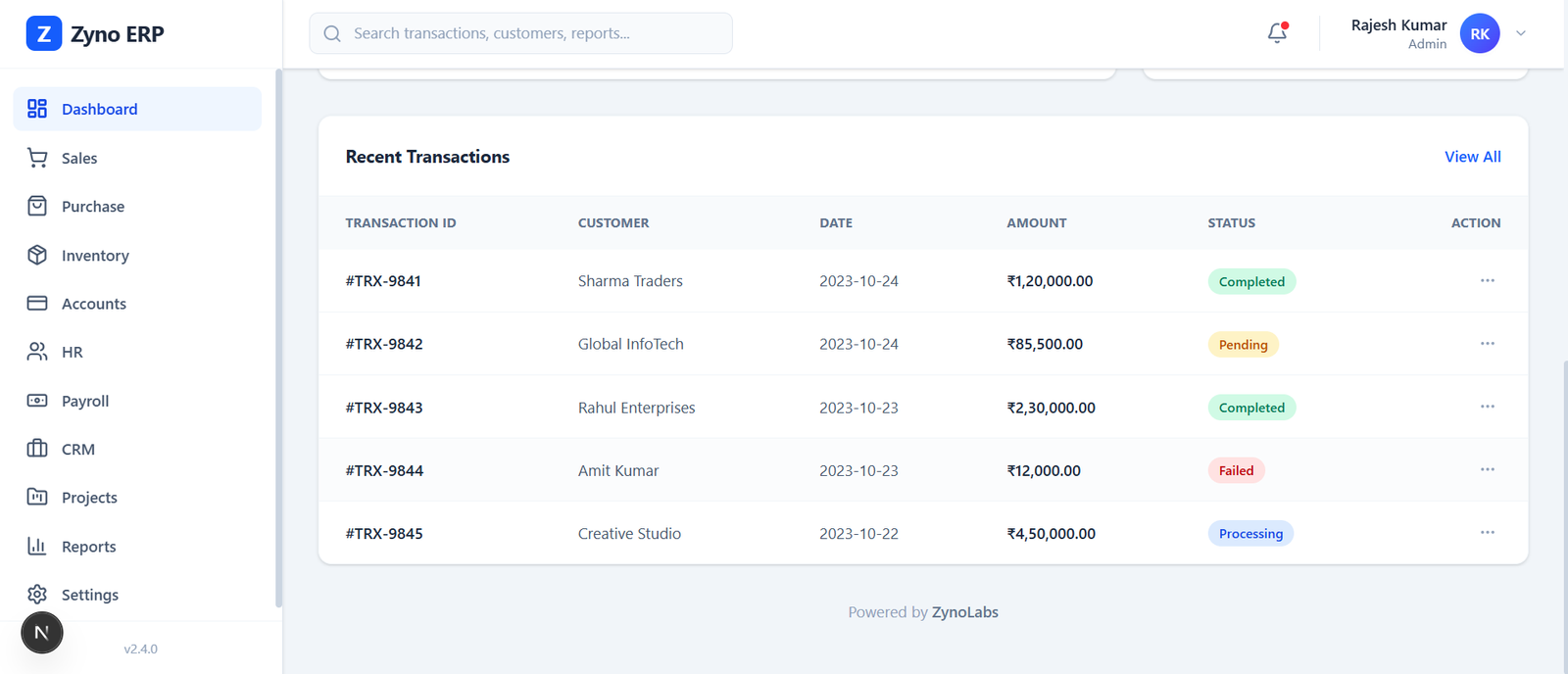Open Settings via the gear icon
The image size is (1568, 674).
pyautogui.click(x=37, y=595)
